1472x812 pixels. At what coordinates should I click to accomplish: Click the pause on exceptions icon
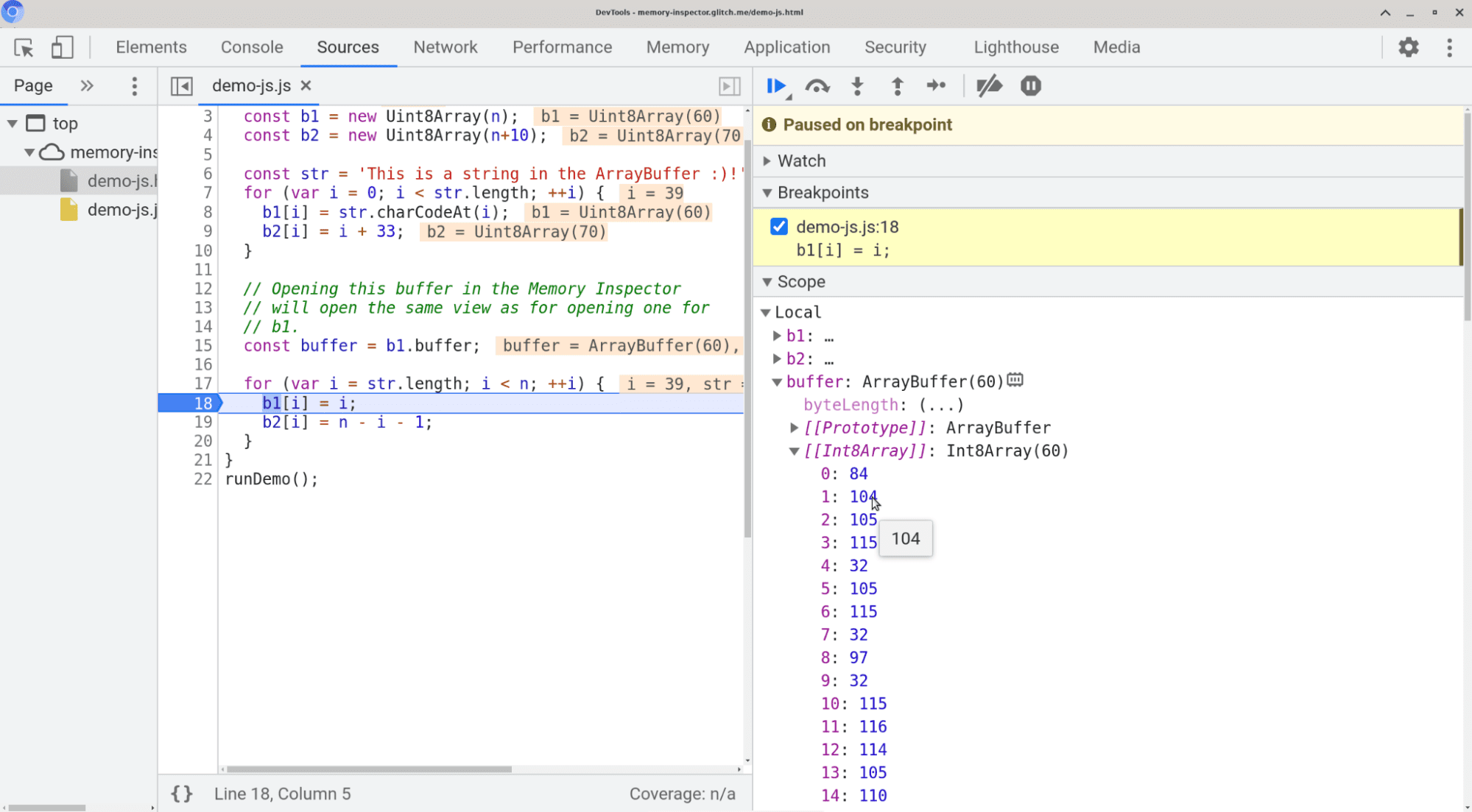[1030, 86]
